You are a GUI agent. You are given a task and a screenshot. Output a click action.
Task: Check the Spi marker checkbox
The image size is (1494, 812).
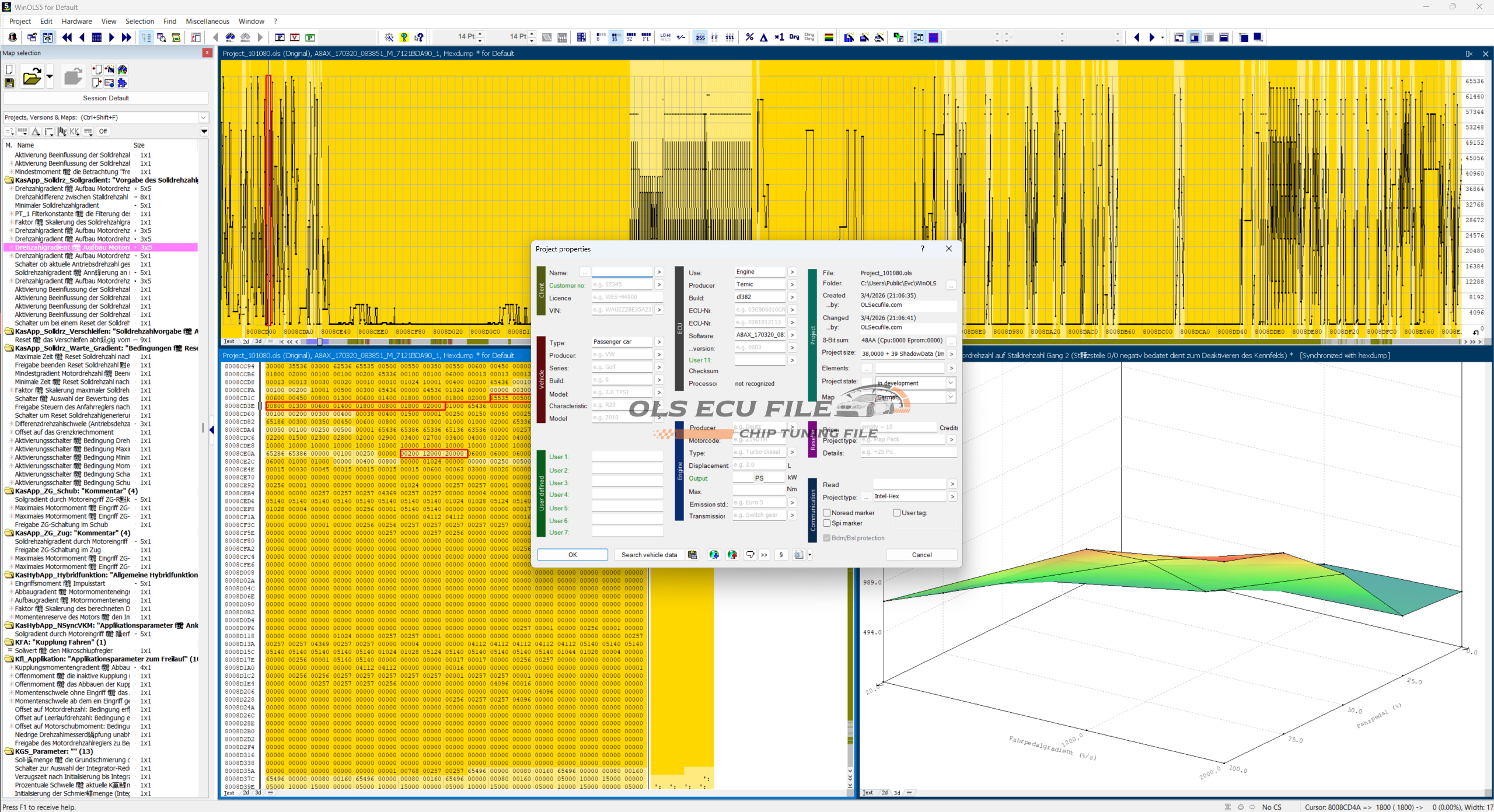[x=827, y=523]
